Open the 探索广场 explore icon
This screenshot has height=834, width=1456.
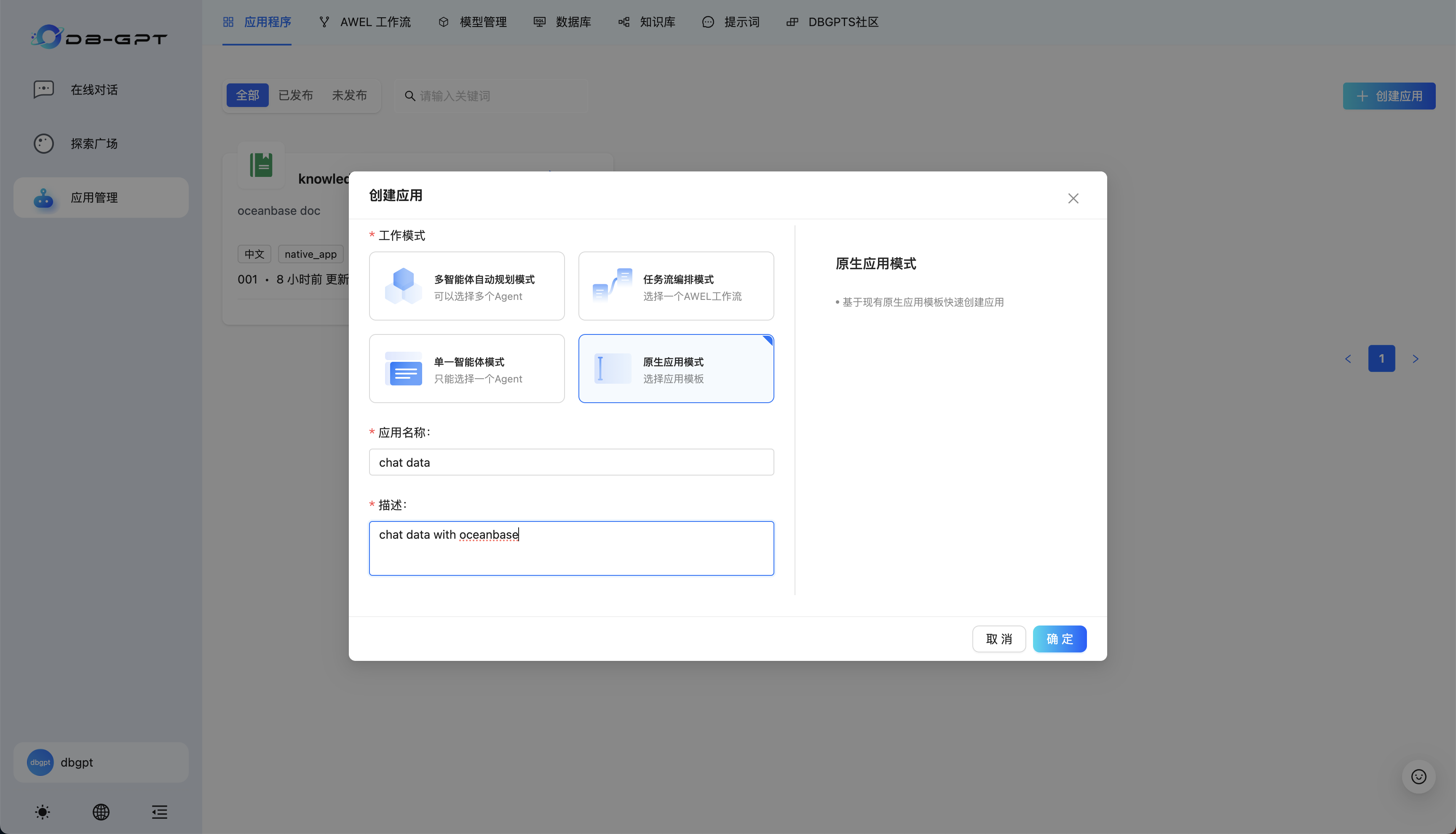click(x=43, y=143)
